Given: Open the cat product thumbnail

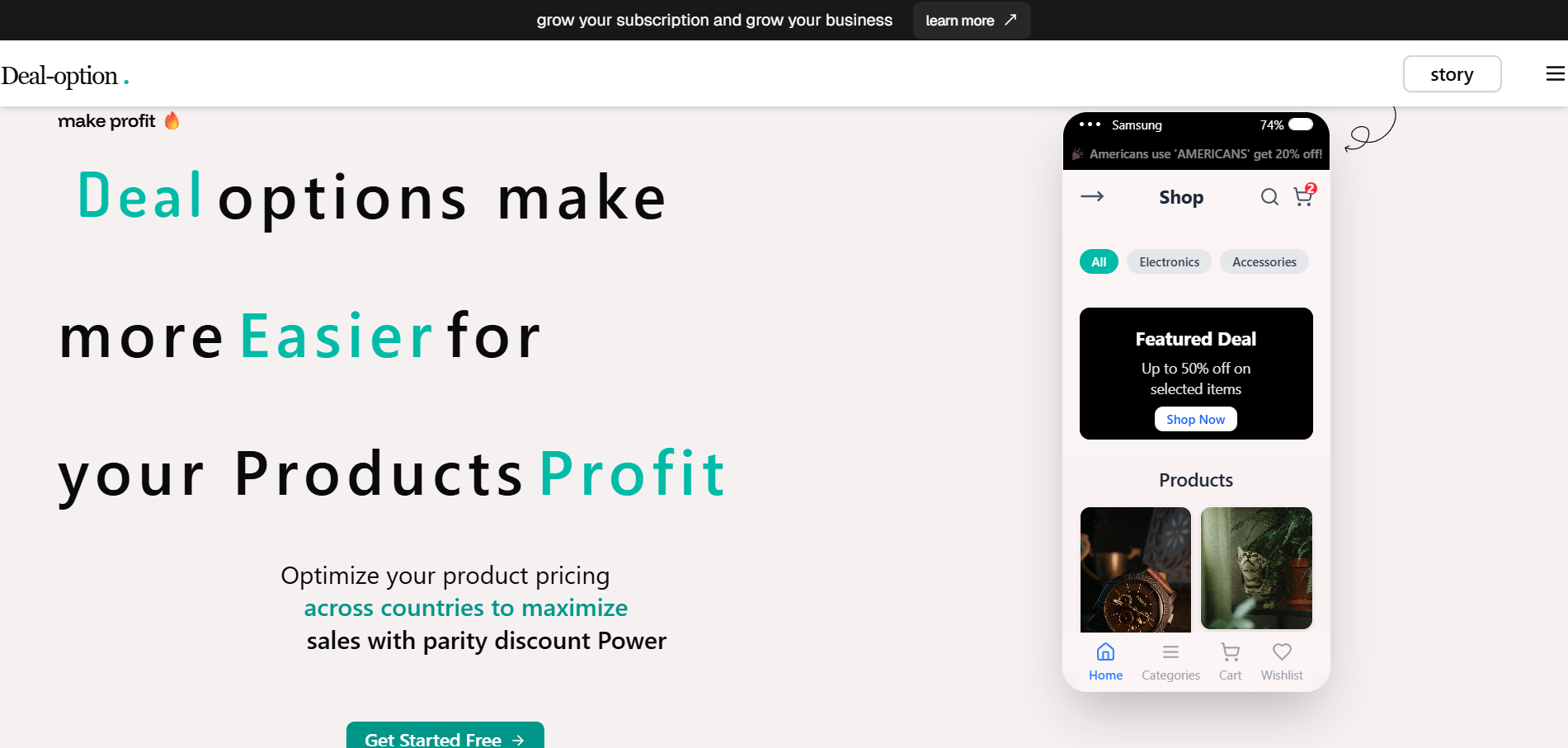Looking at the screenshot, I should [x=1256, y=568].
